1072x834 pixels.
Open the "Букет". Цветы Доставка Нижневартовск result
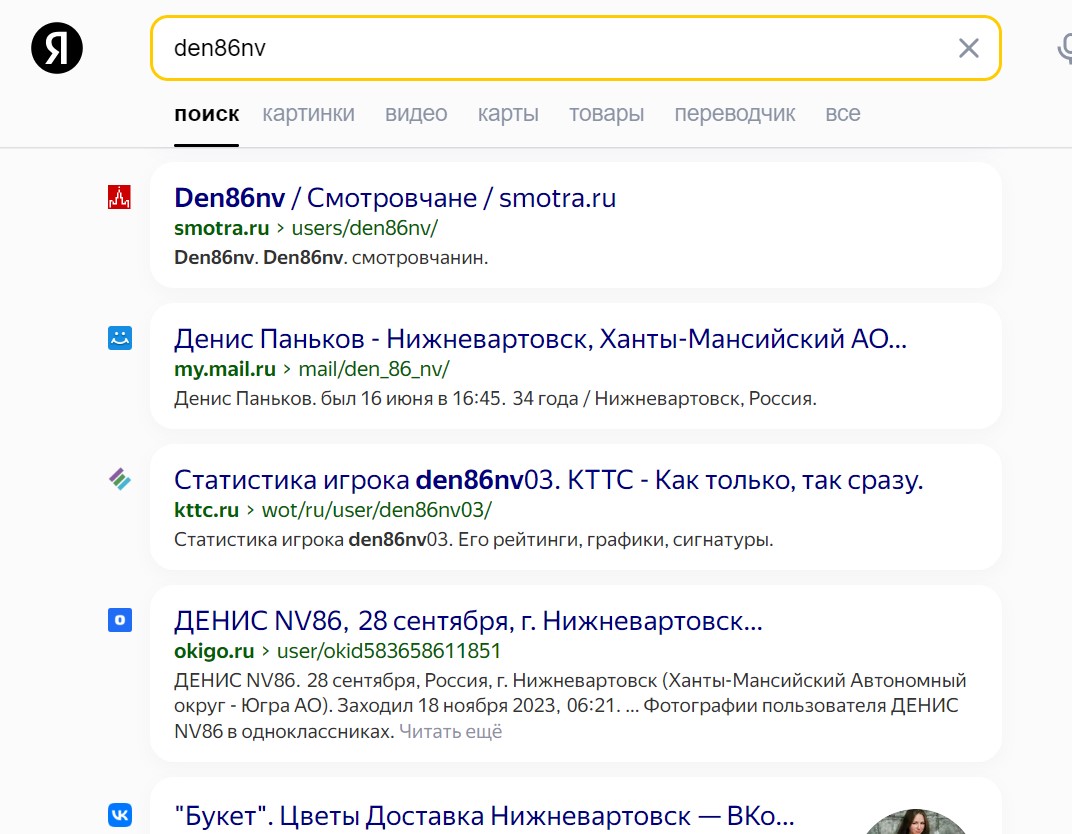coord(484,816)
